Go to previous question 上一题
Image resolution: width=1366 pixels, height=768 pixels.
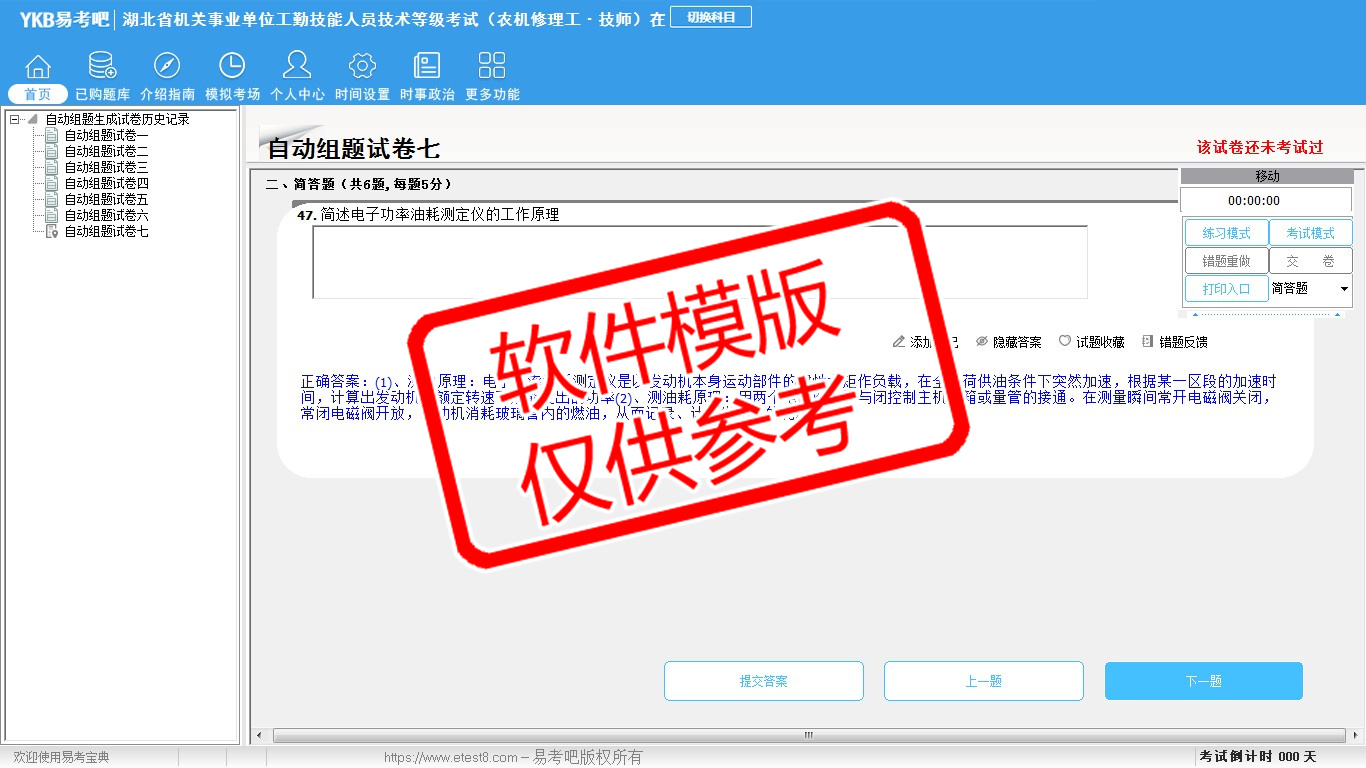click(x=984, y=681)
